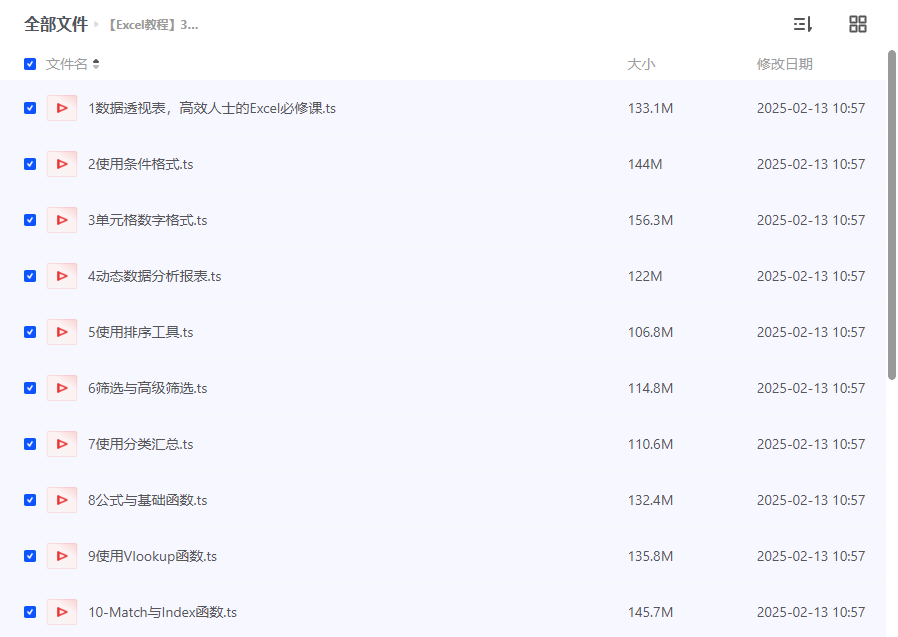Open the sort order icon
The width and height of the screenshot is (898, 637).
tap(802, 24)
